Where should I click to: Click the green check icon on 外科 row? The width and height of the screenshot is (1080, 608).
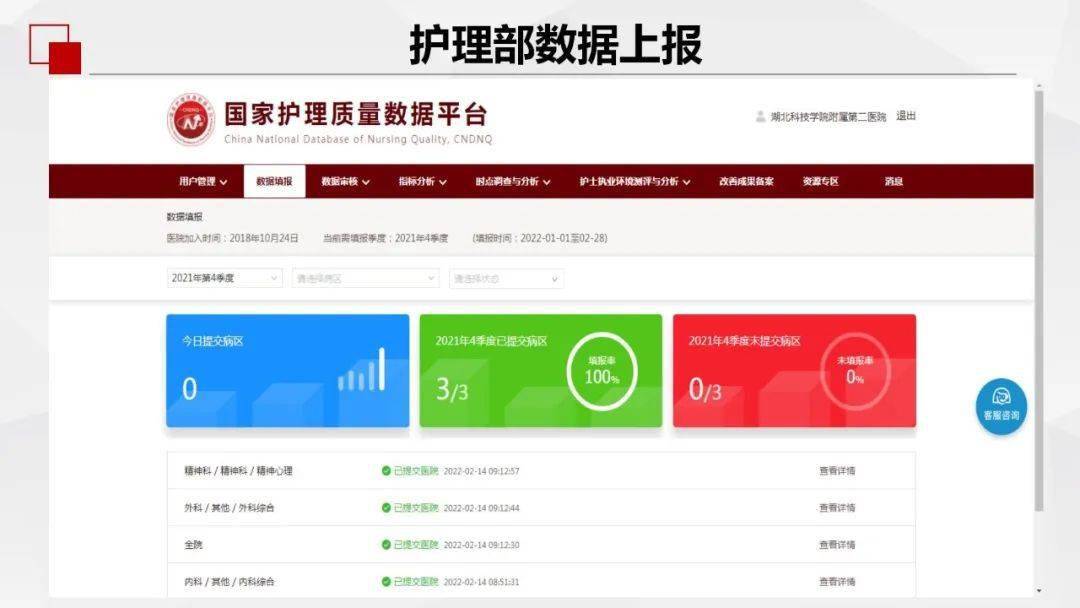tap(388, 506)
